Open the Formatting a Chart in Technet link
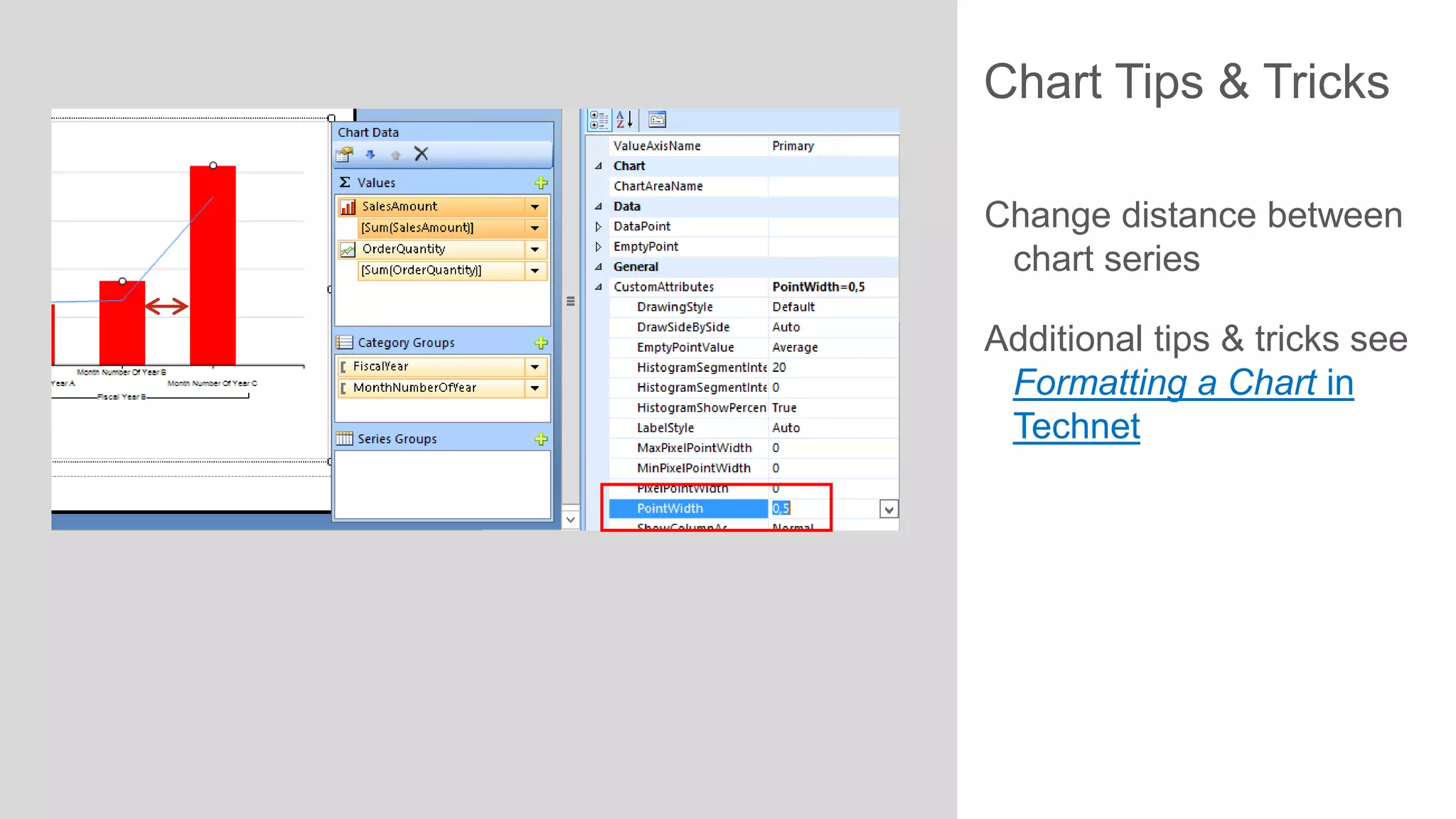The image size is (1456, 819). (1183, 405)
